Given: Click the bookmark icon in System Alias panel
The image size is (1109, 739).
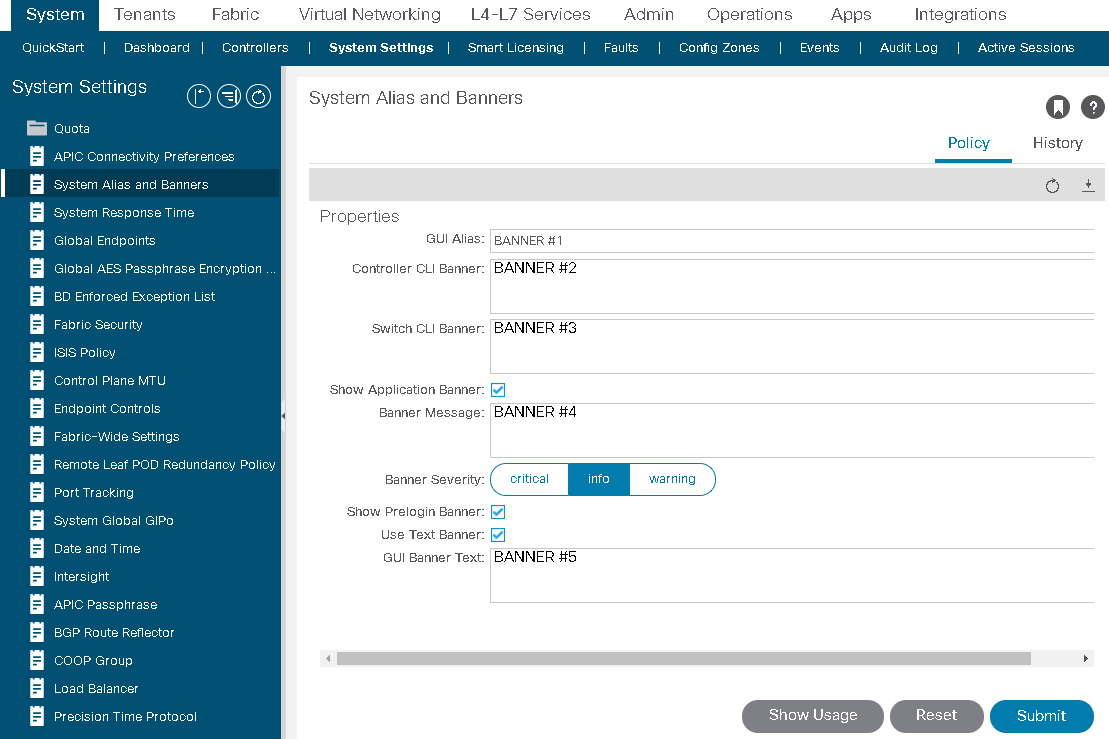Looking at the screenshot, I should 1057,107.
